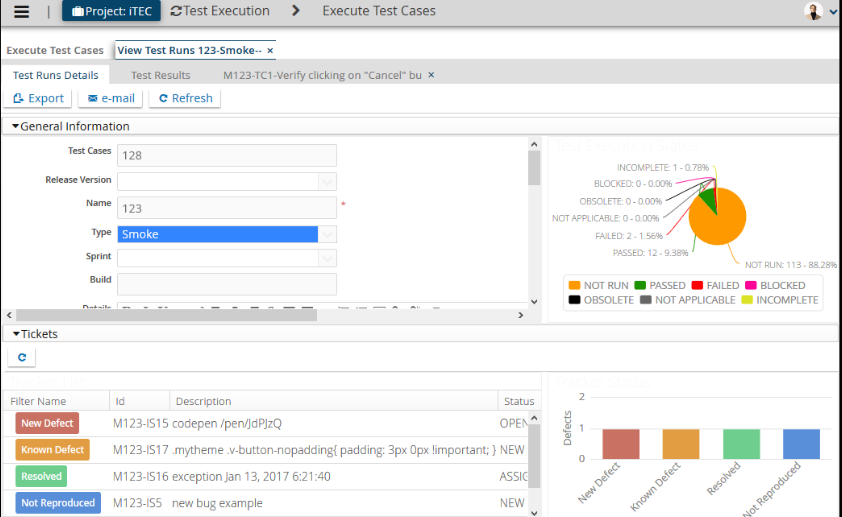Select ticket M123-IS17 mytheme row
Image resolution: width=842 pixels, height=517 pixels.
tap(266, 450)
